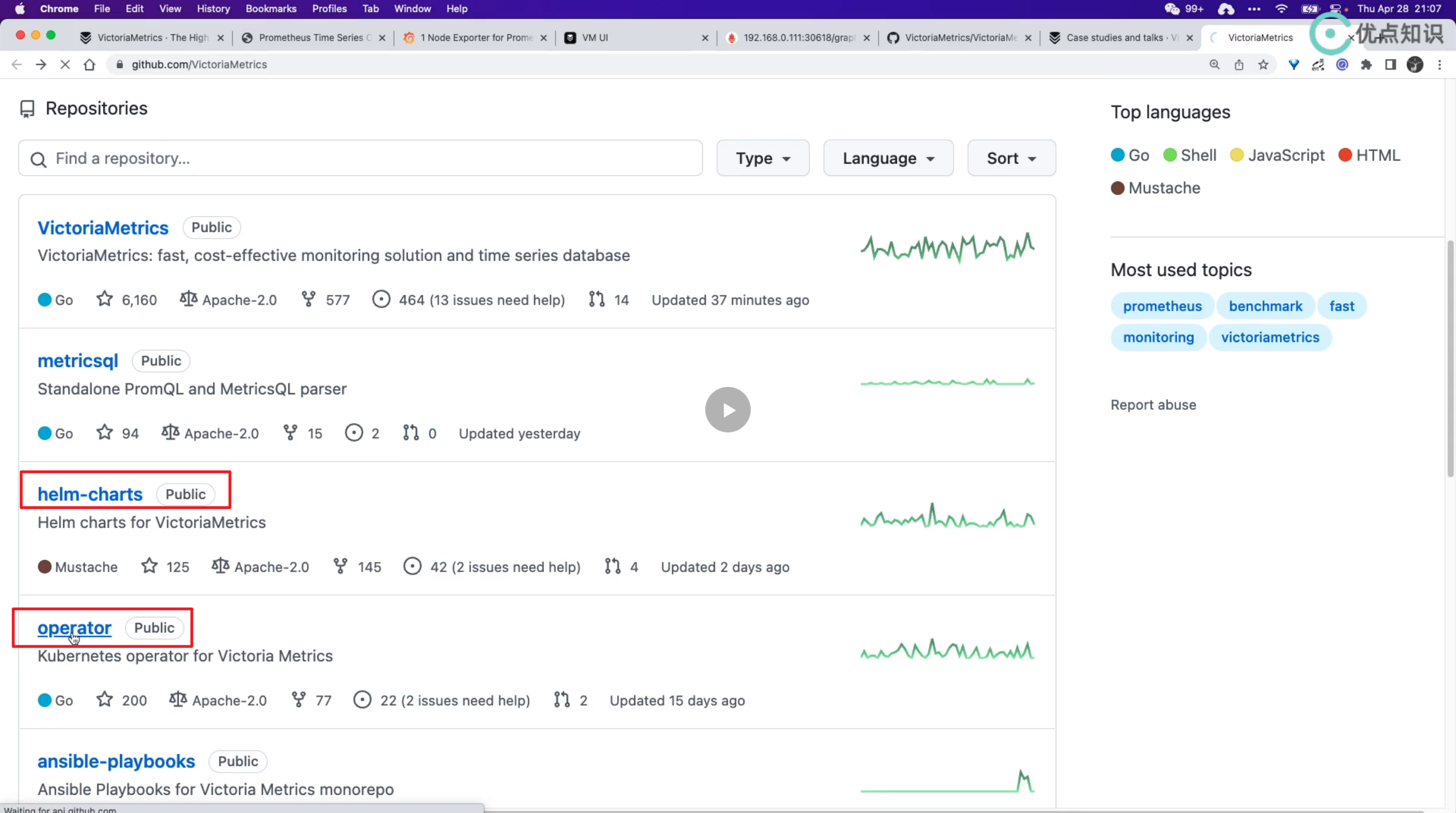Click the Report abuse link
The image size is (1456, 813).
coord(1153,405)
